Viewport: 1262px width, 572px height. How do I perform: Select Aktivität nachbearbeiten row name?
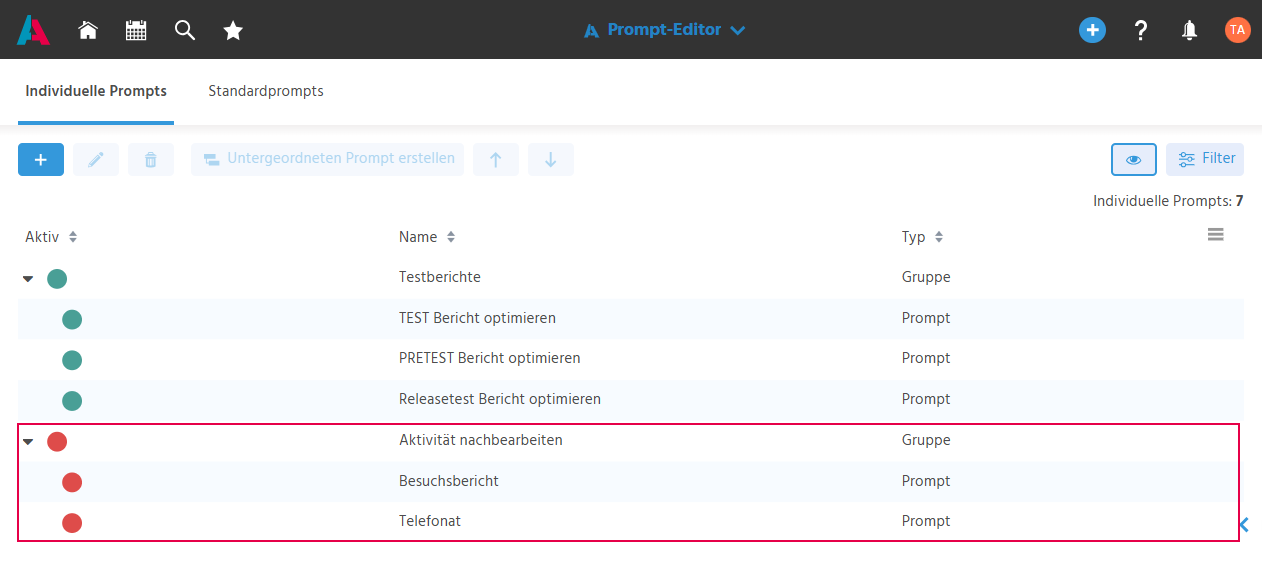pos(481,440)
